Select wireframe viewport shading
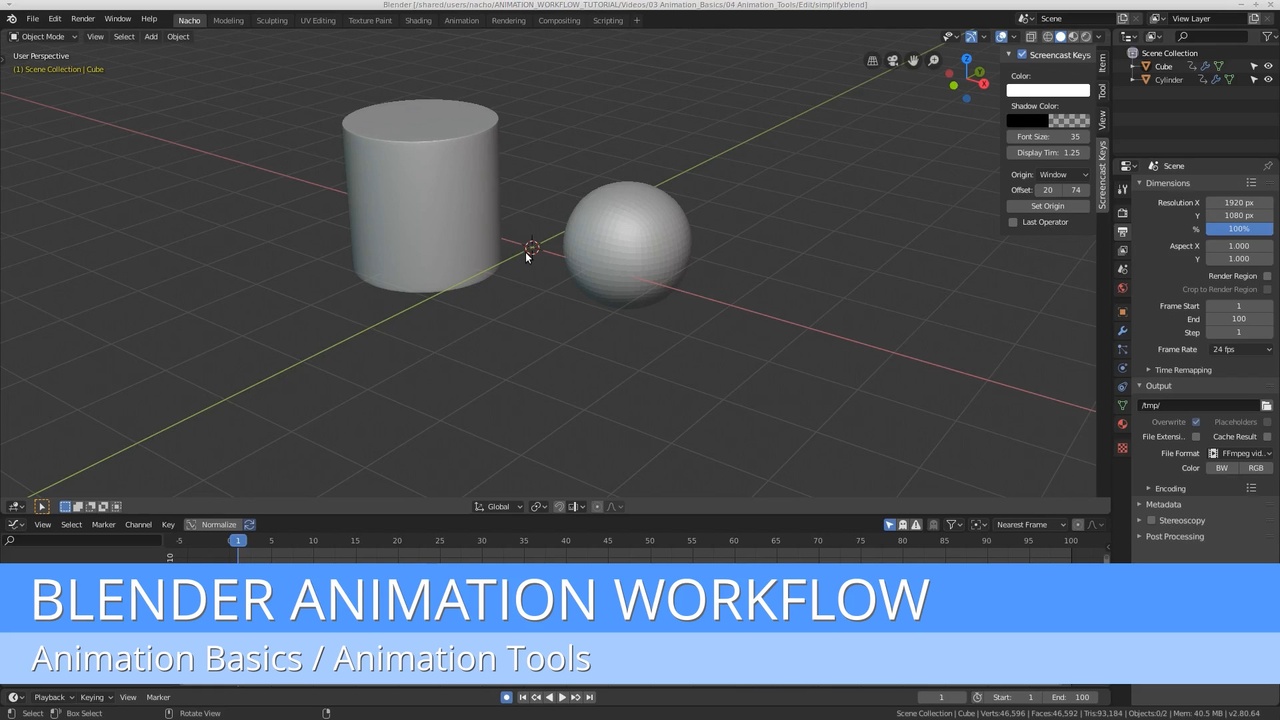This screenshot has height=720, width=1280. click(x=1048, y=37)
